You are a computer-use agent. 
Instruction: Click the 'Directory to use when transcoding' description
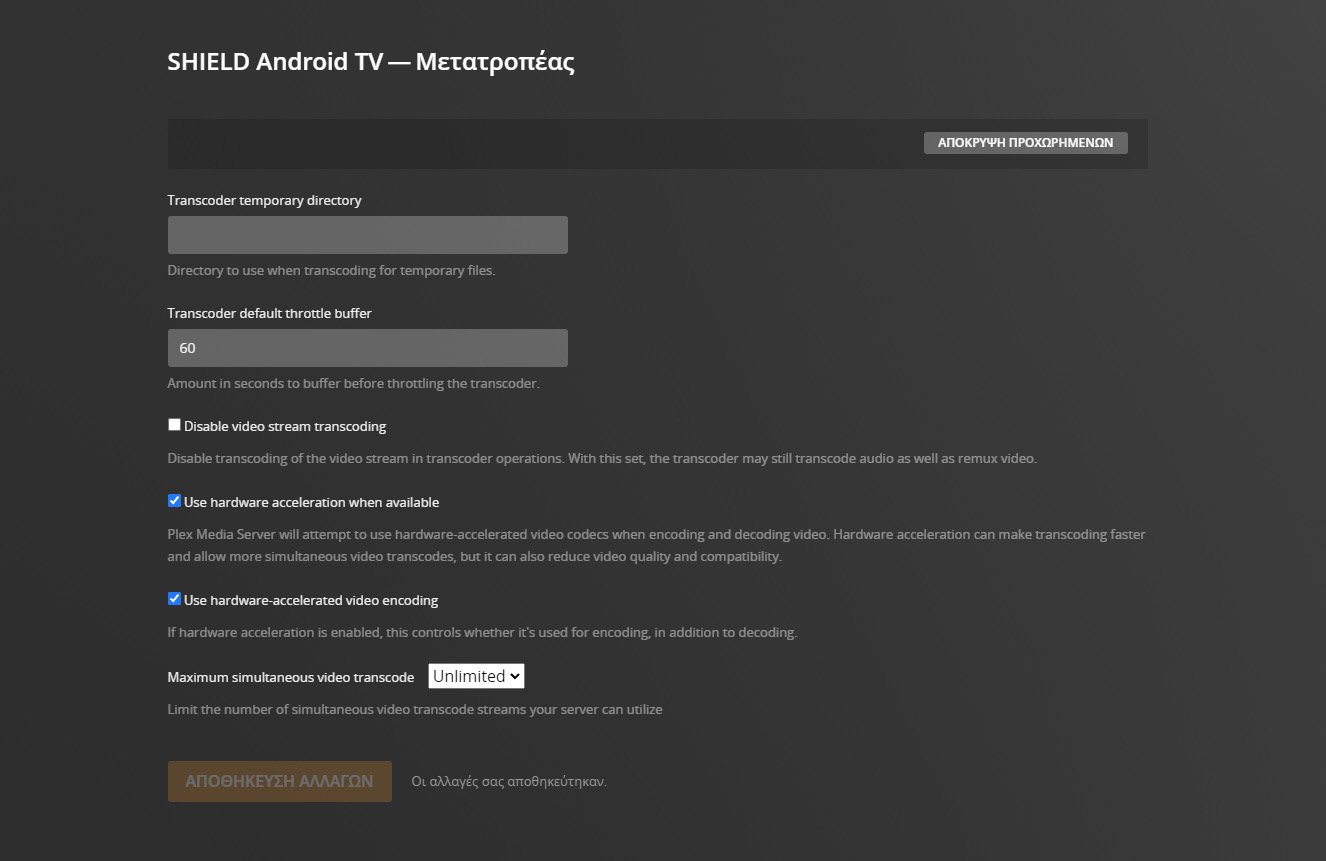pyautogui.click(x=331, y=270)
